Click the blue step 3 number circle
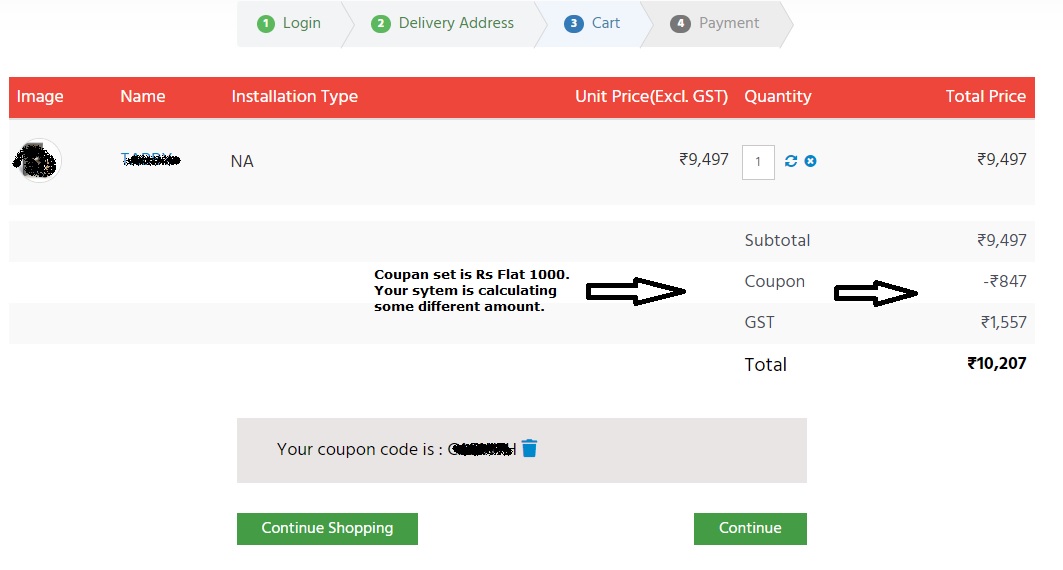Screen dimensions: 1063x570 [573, 24]
